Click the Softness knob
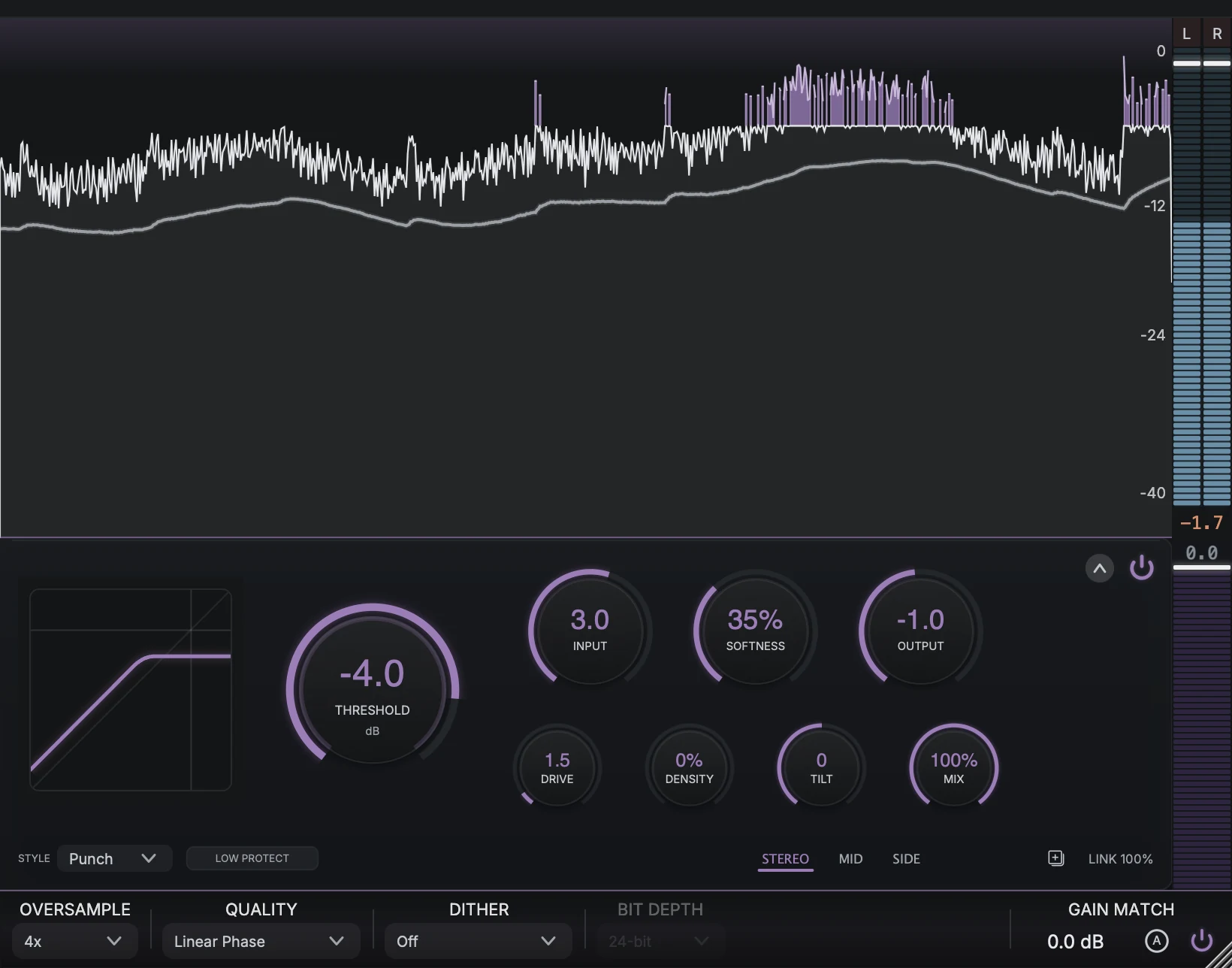This screenshot has width=1232, height=968. point(755,629)
